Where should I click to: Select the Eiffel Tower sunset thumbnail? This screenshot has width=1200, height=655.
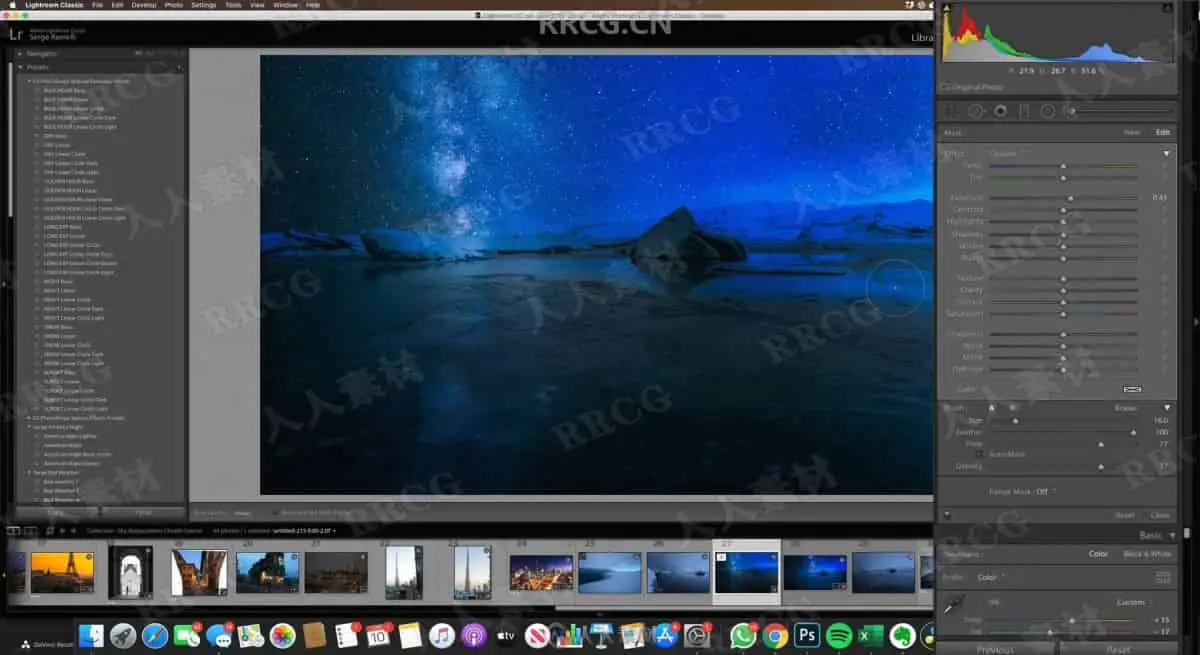[62, 573]
